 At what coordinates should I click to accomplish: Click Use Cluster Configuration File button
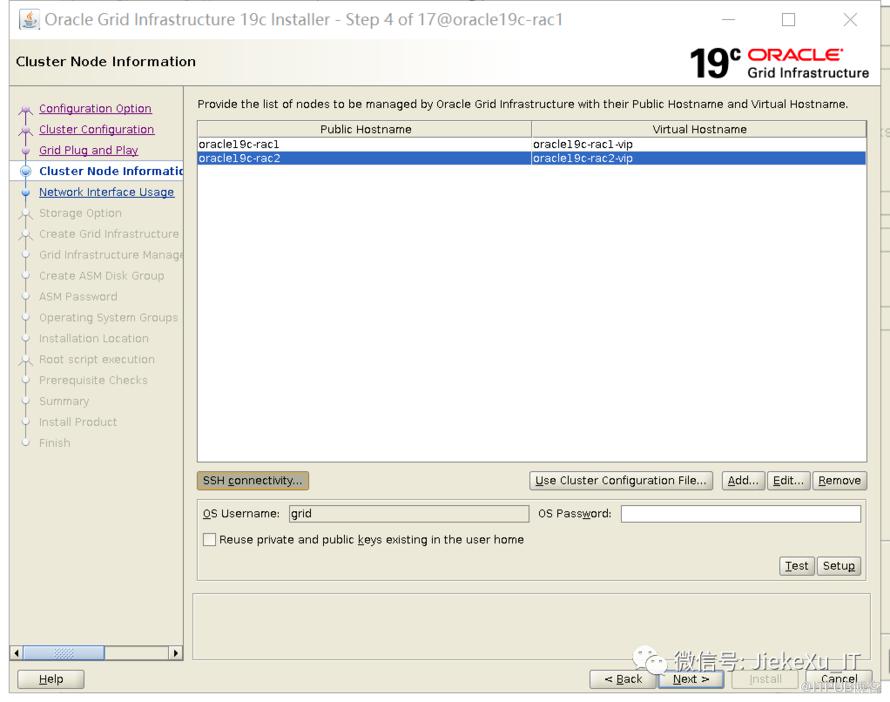click(x=620, y=481)
